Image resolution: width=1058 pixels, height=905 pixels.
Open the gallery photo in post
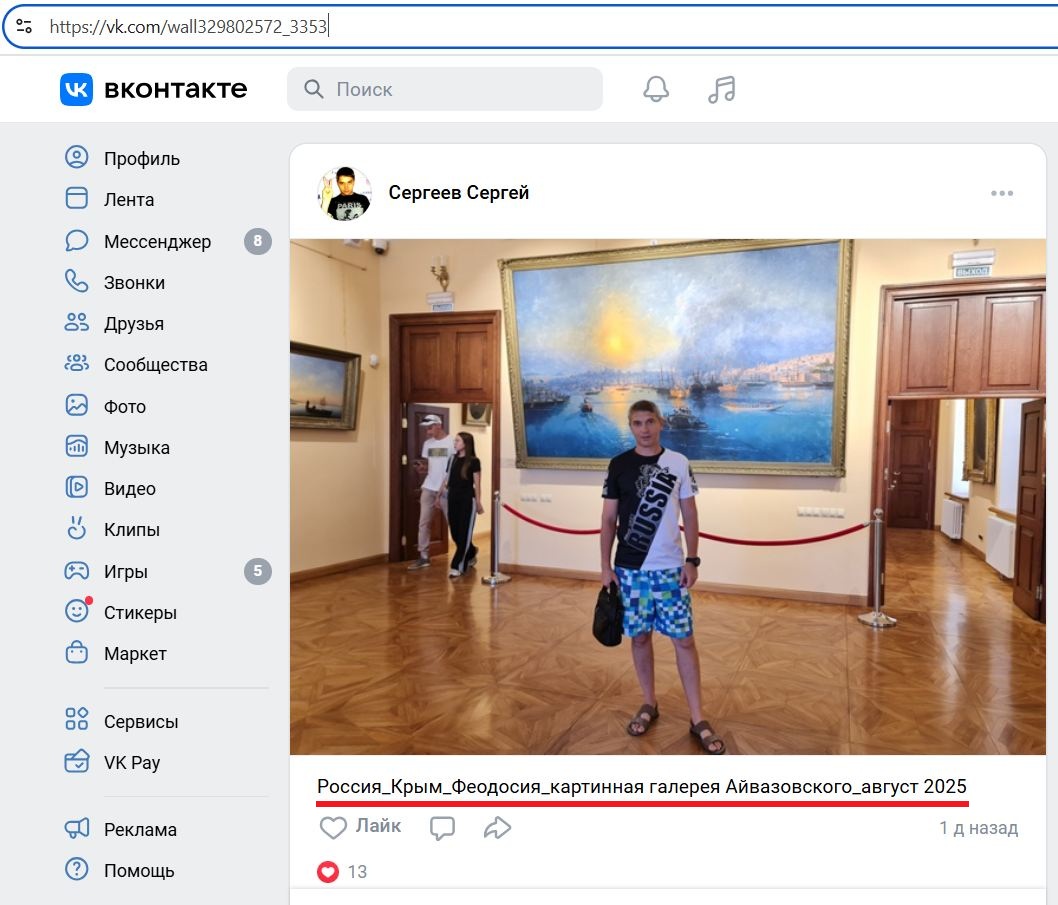(x=668, y=497)
